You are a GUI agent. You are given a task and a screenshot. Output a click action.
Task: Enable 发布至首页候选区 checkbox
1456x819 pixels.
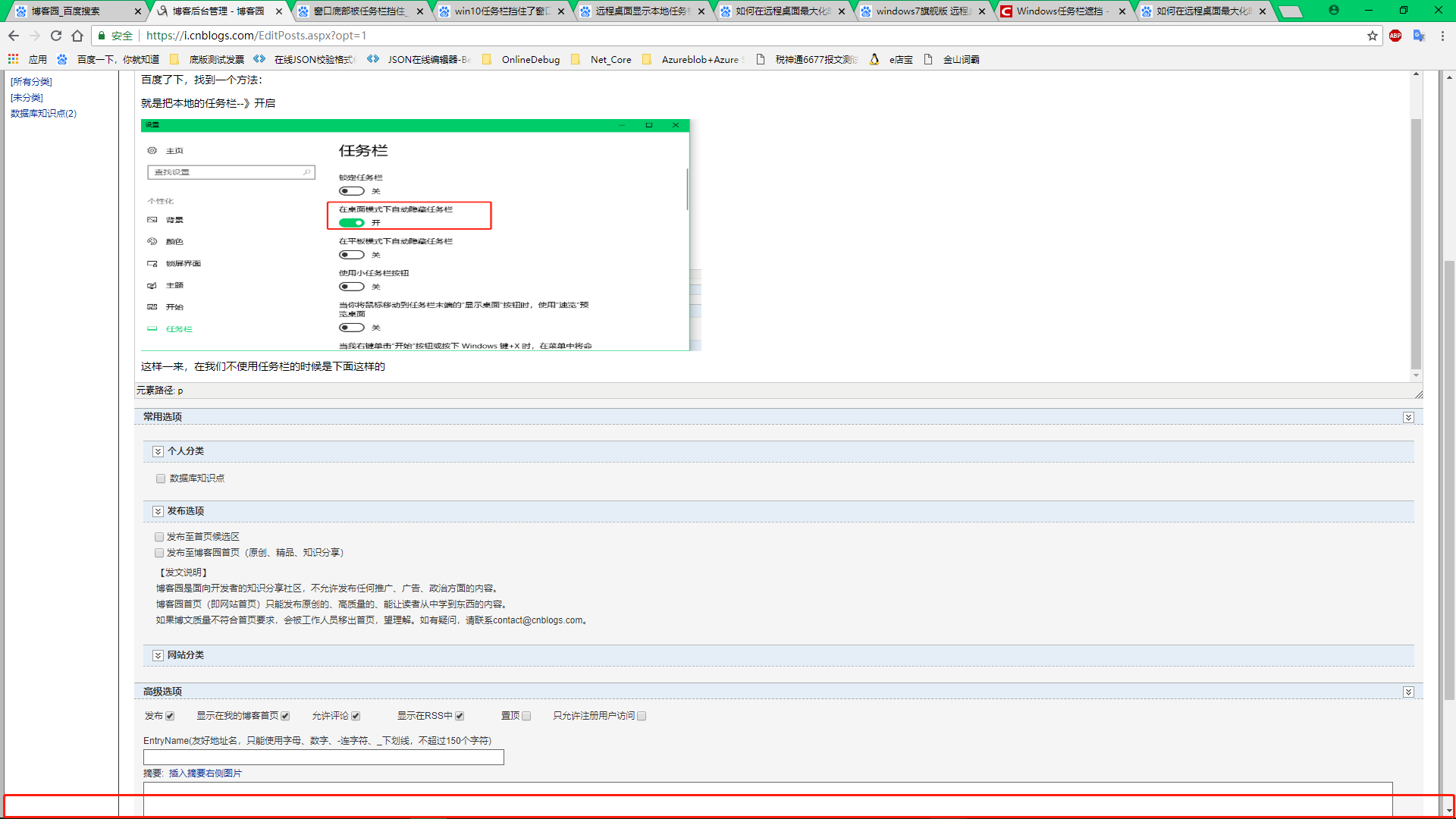tap(159, 537)
